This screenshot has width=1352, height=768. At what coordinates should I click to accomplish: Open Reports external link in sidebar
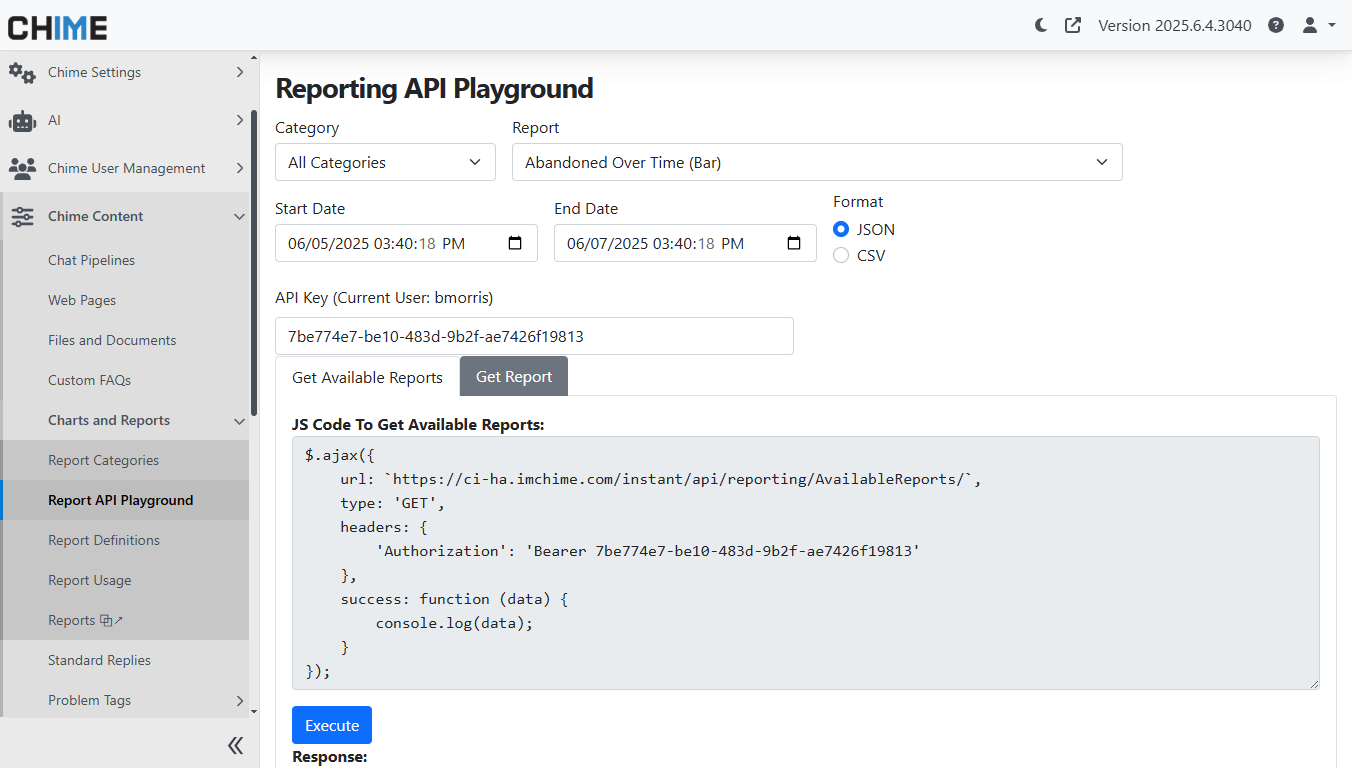(86, 620)
